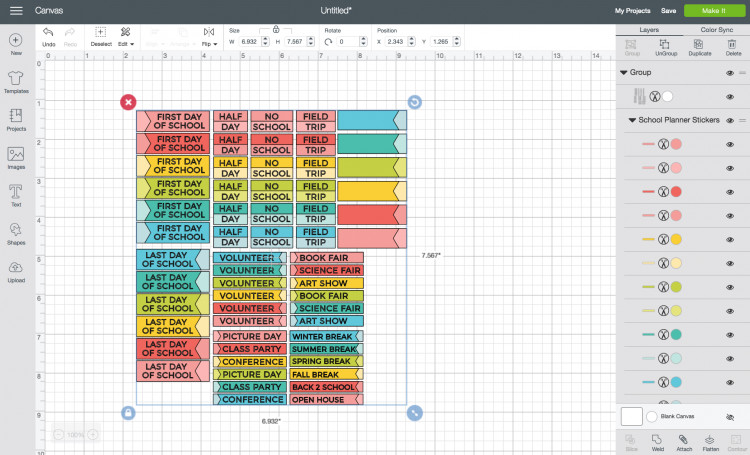Create a New project from sidebar
Image resolution: width=750 pixels, height=455 pixels.
tap(16, 44)
